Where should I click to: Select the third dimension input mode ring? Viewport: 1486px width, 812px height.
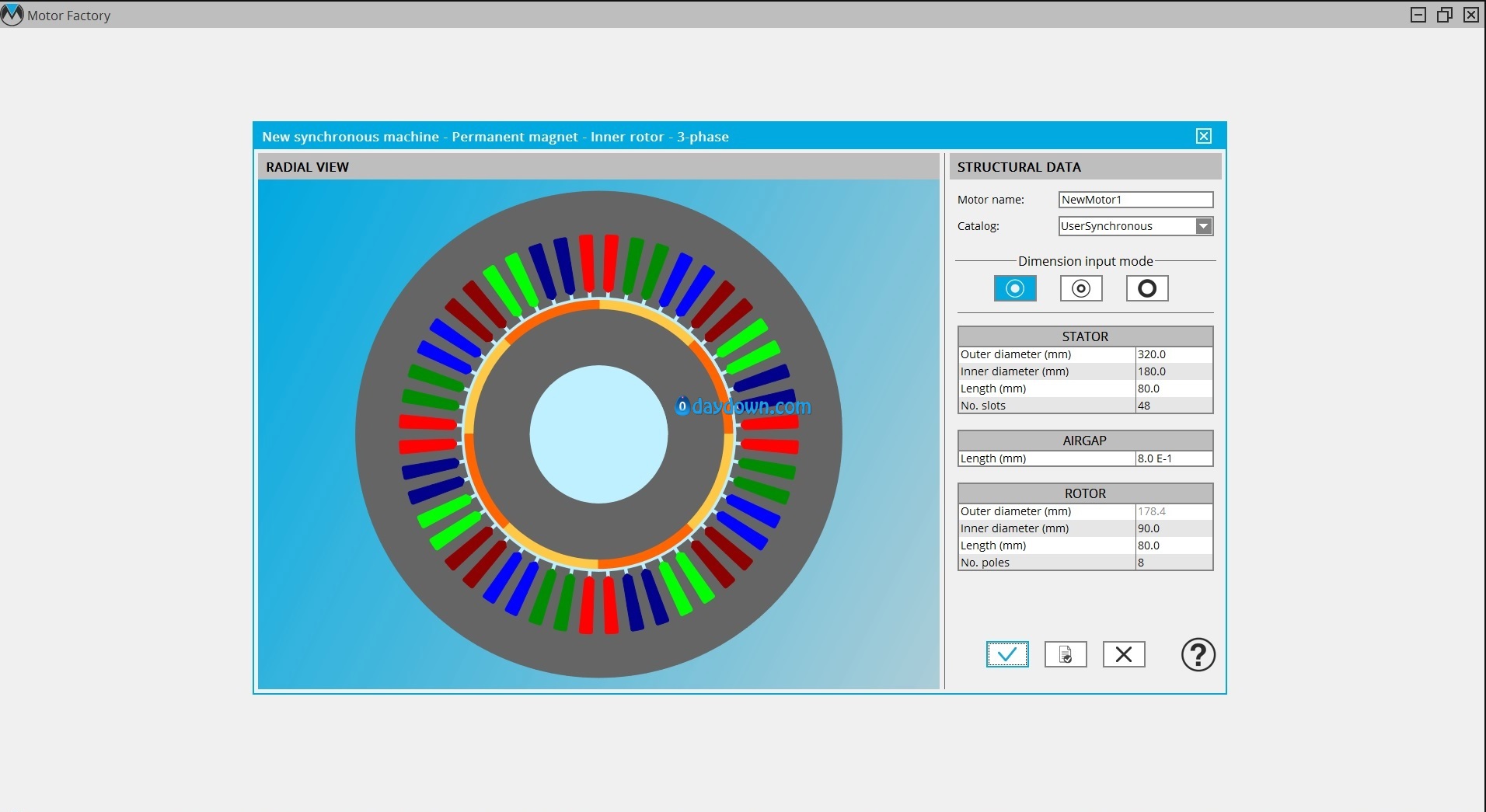[x=1147, y=288]
